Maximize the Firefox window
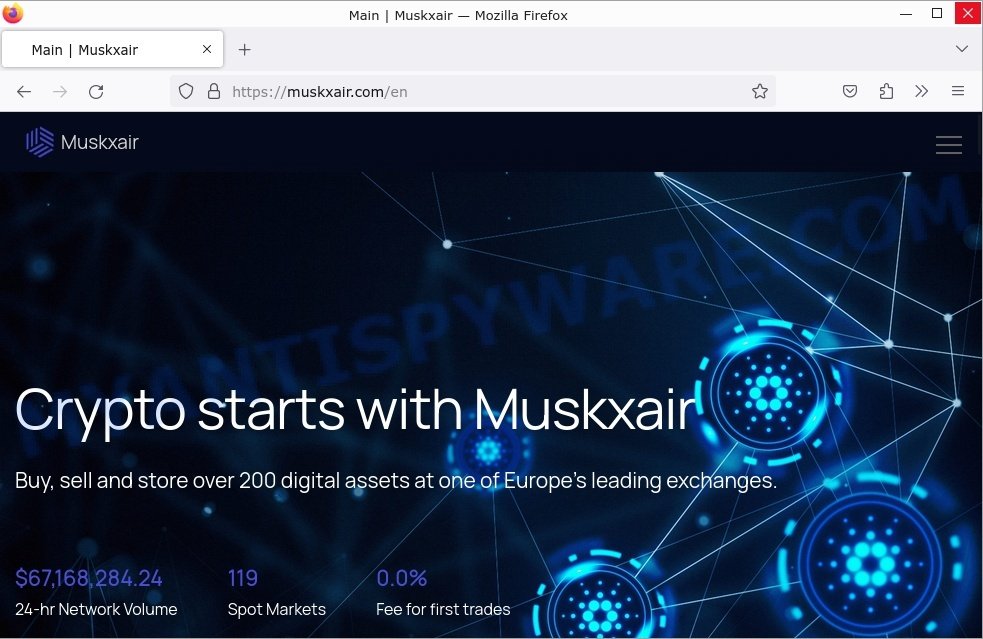 [x=937, y=13]
